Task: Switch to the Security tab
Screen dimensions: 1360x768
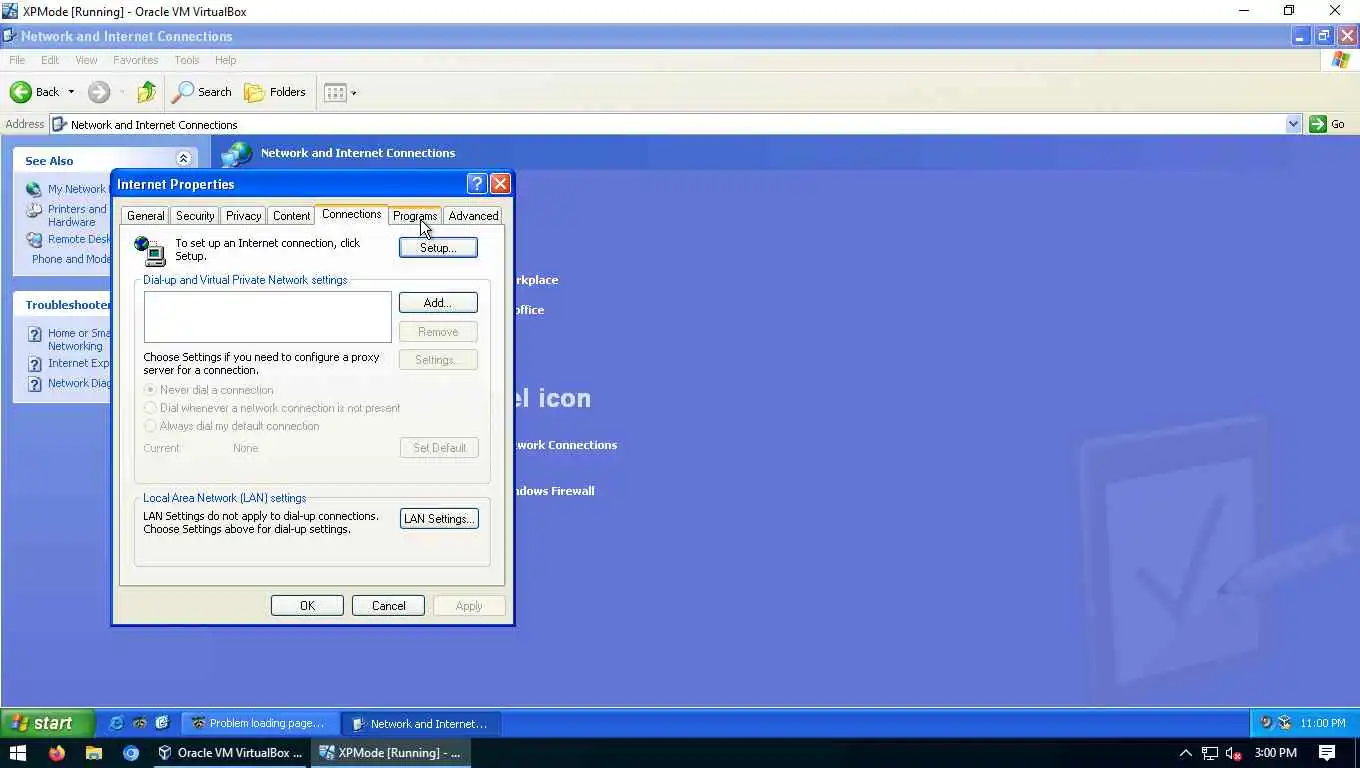Action: point(195,216)
